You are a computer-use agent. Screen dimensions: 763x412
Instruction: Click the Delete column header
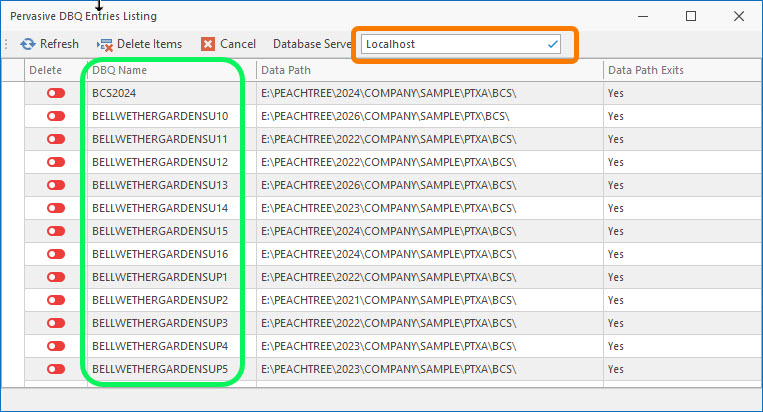point(45,70)
